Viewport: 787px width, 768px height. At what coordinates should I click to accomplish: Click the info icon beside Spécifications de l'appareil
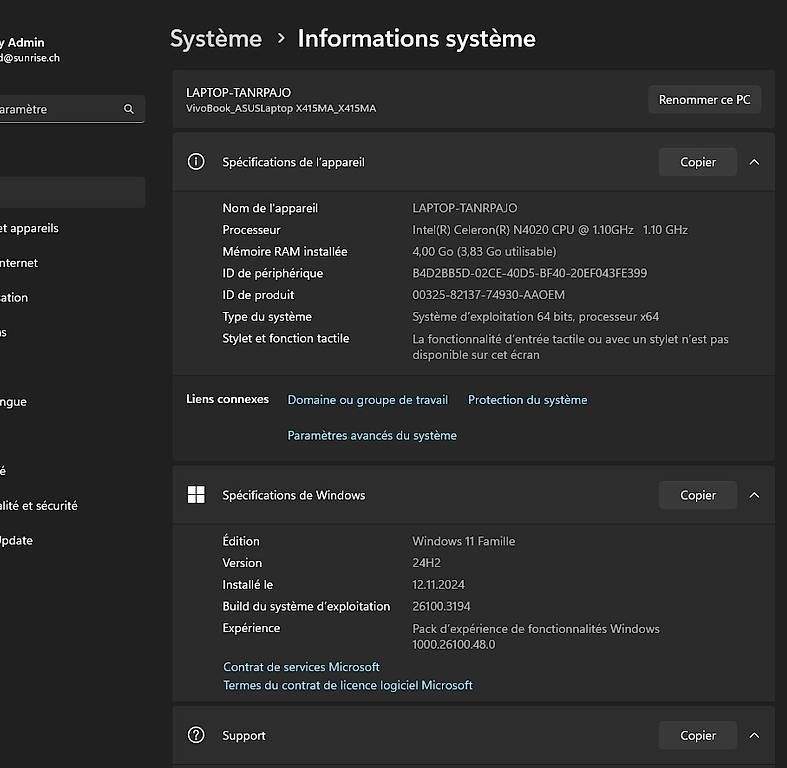[196, 162]
